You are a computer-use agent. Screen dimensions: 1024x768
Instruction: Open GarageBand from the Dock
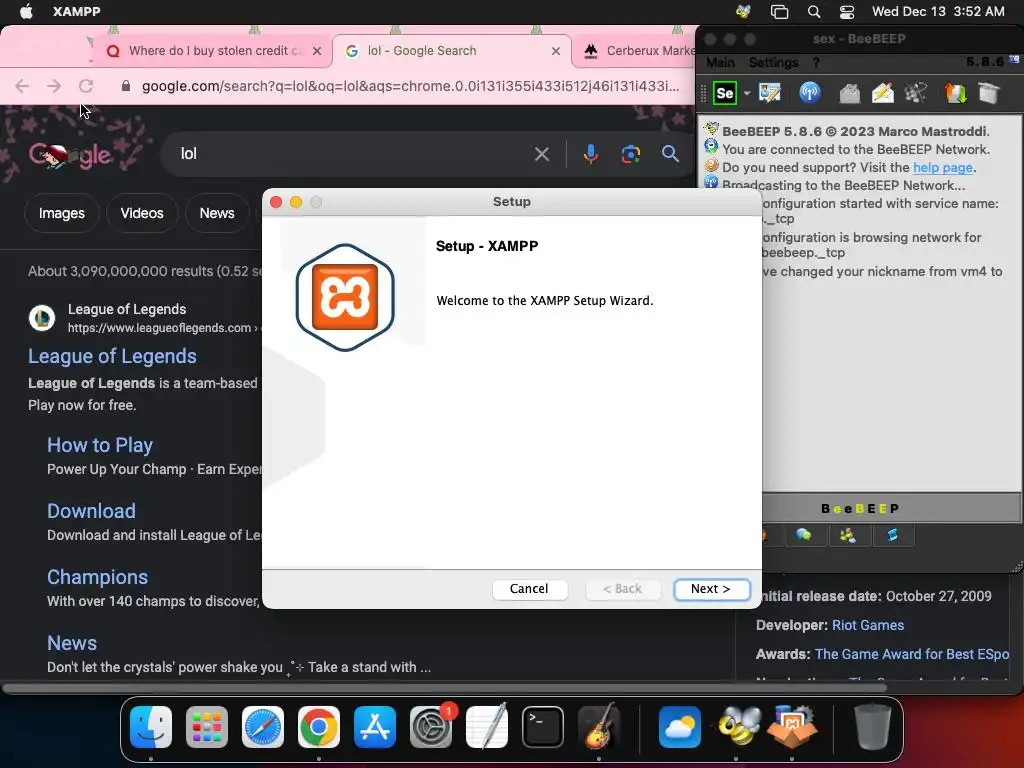click(x=599, y=726)
